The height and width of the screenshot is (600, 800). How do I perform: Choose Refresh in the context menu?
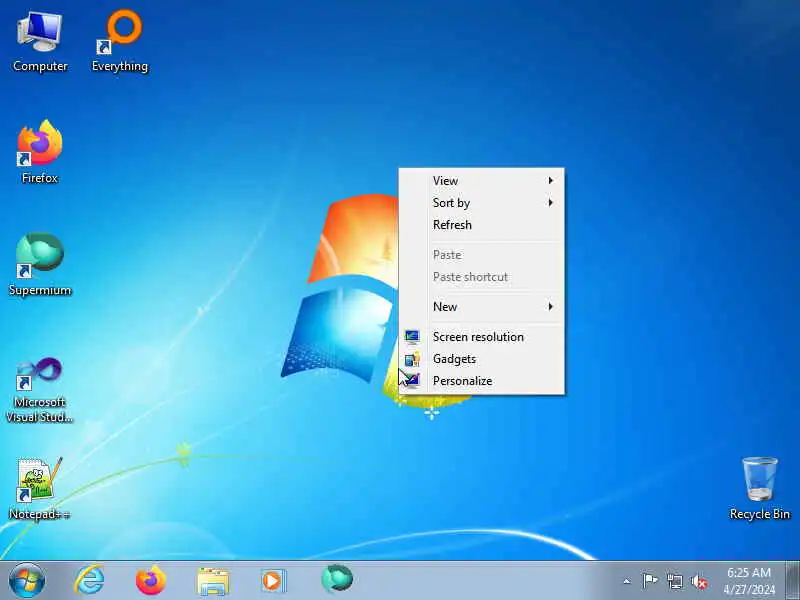[x=482, y=224]
